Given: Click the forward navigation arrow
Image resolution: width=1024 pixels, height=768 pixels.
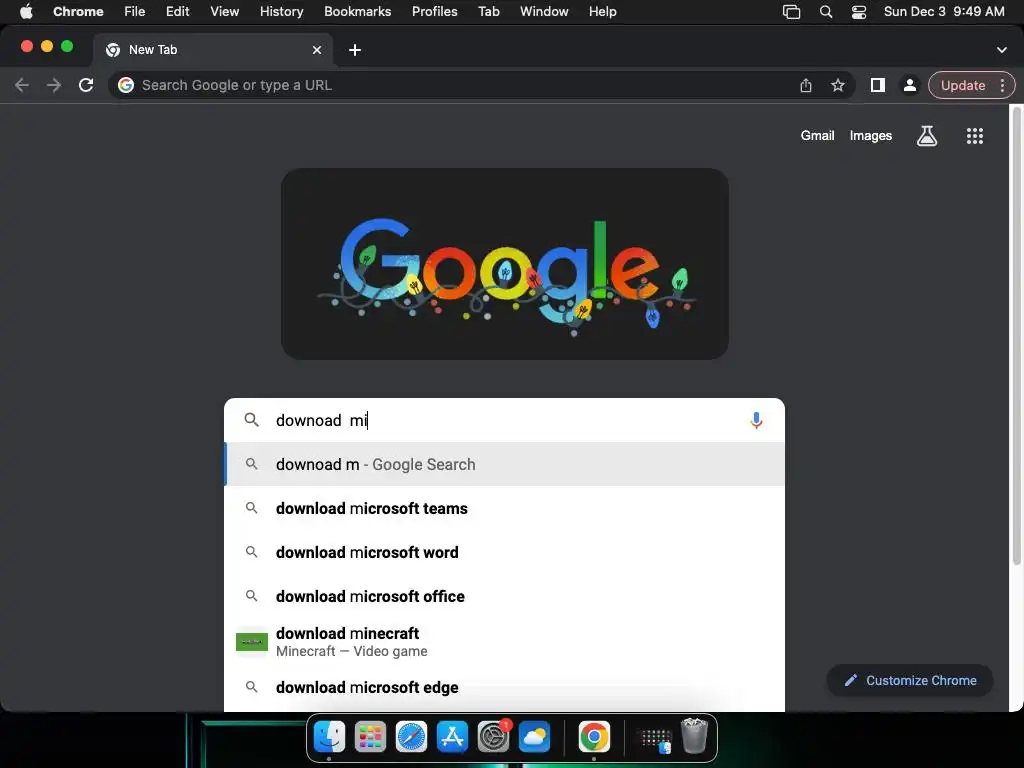Looking at the screenshot, I should tap(54, 85).
